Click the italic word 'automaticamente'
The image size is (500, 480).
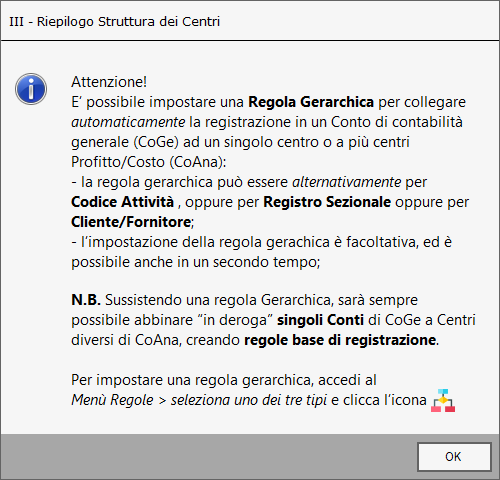pos(128,122)
